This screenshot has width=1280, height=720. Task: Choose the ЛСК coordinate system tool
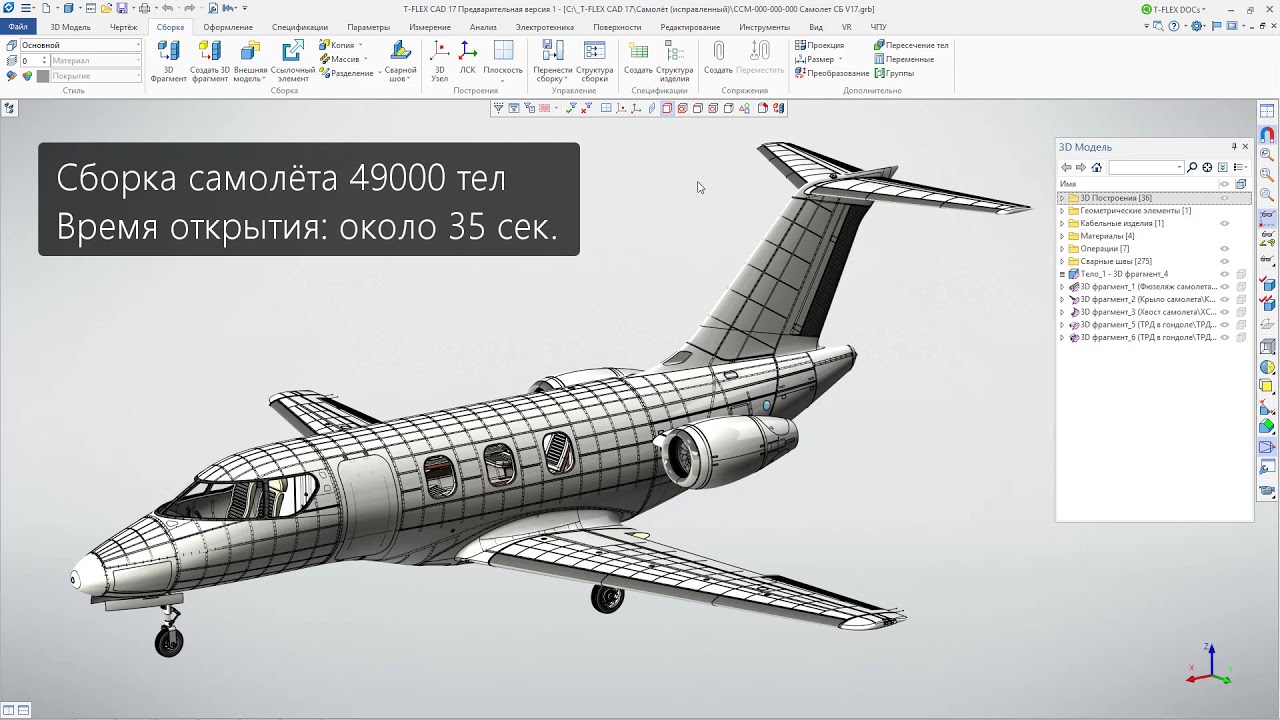pyautogui.click(x=467, y=58)
